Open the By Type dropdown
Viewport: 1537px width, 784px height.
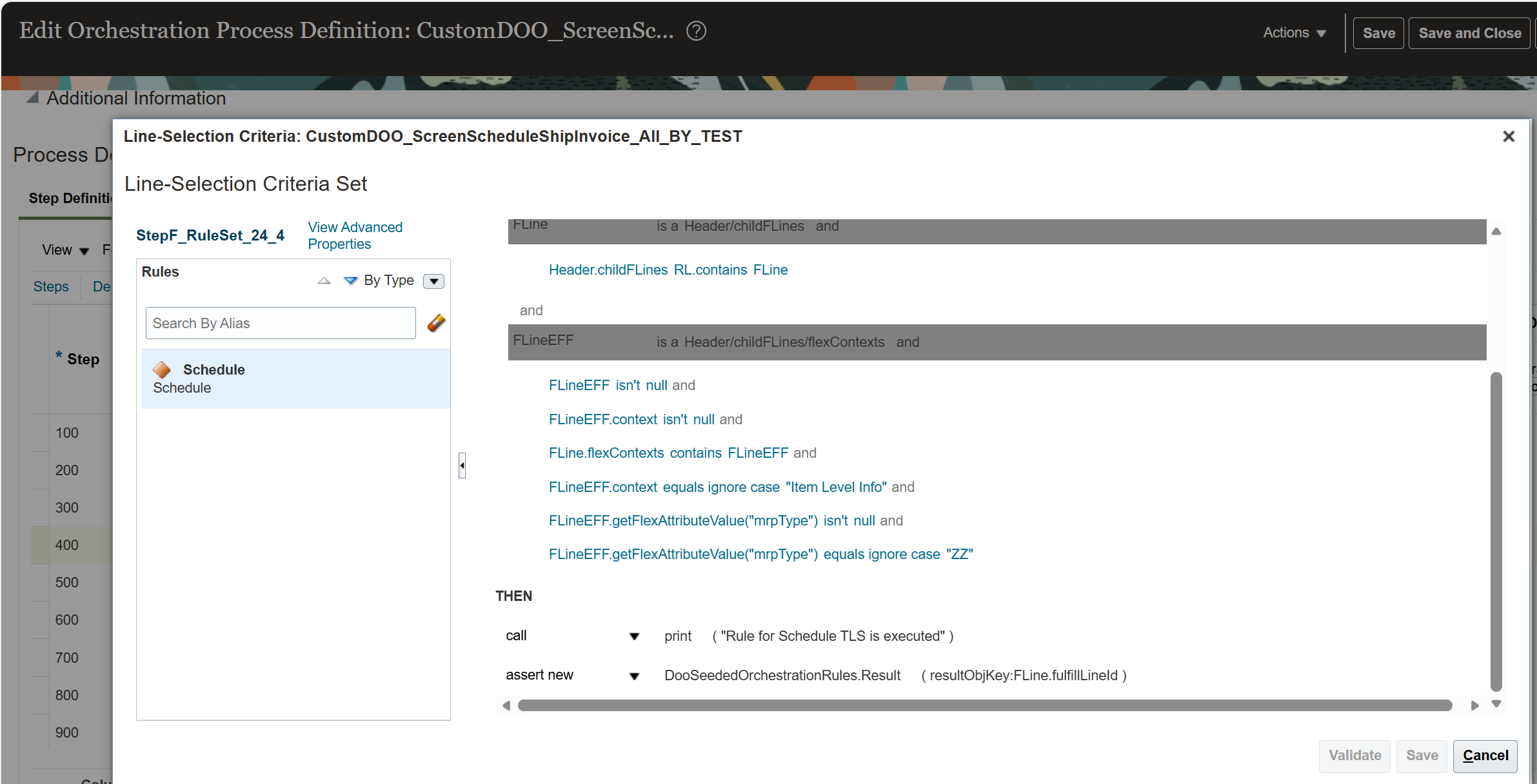tap(433, 281)
